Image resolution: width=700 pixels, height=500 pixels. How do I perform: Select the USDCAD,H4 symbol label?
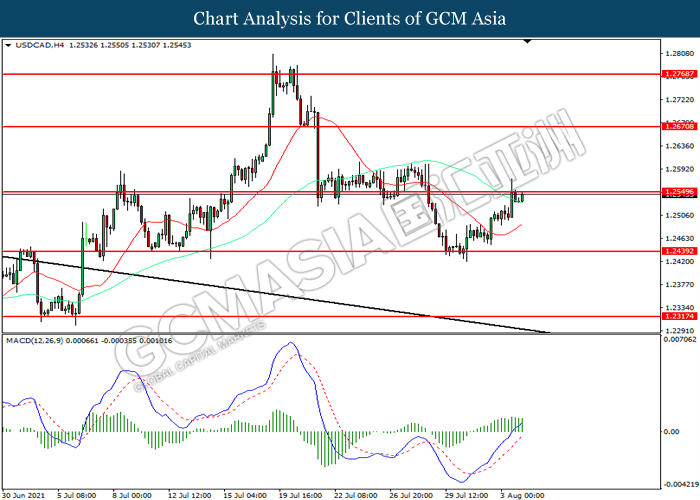click(40, 45)
